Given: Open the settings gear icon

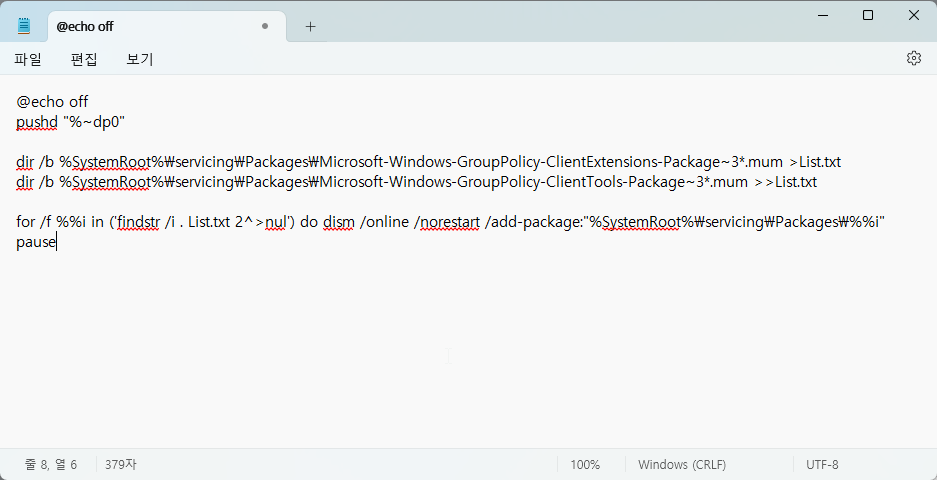Looking at the screenshot, I should [x=913, y=58].
